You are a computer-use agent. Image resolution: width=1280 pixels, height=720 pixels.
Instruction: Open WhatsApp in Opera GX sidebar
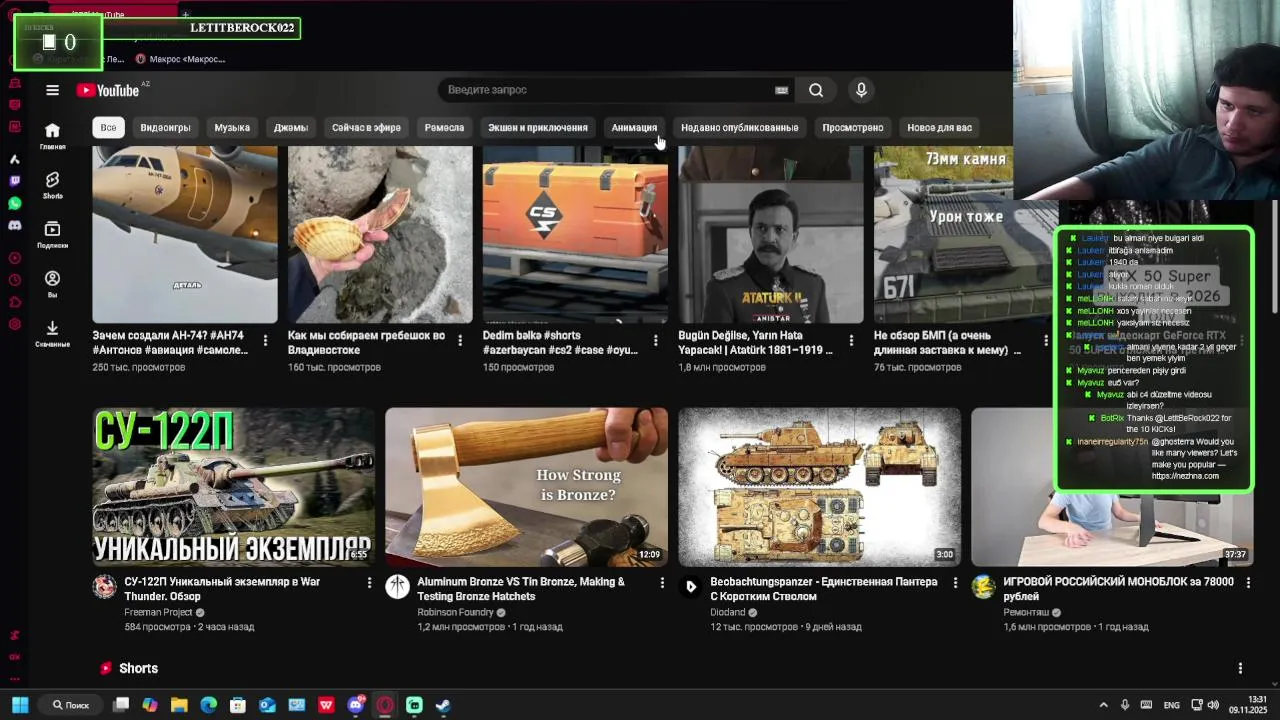[x=14, y=203]
